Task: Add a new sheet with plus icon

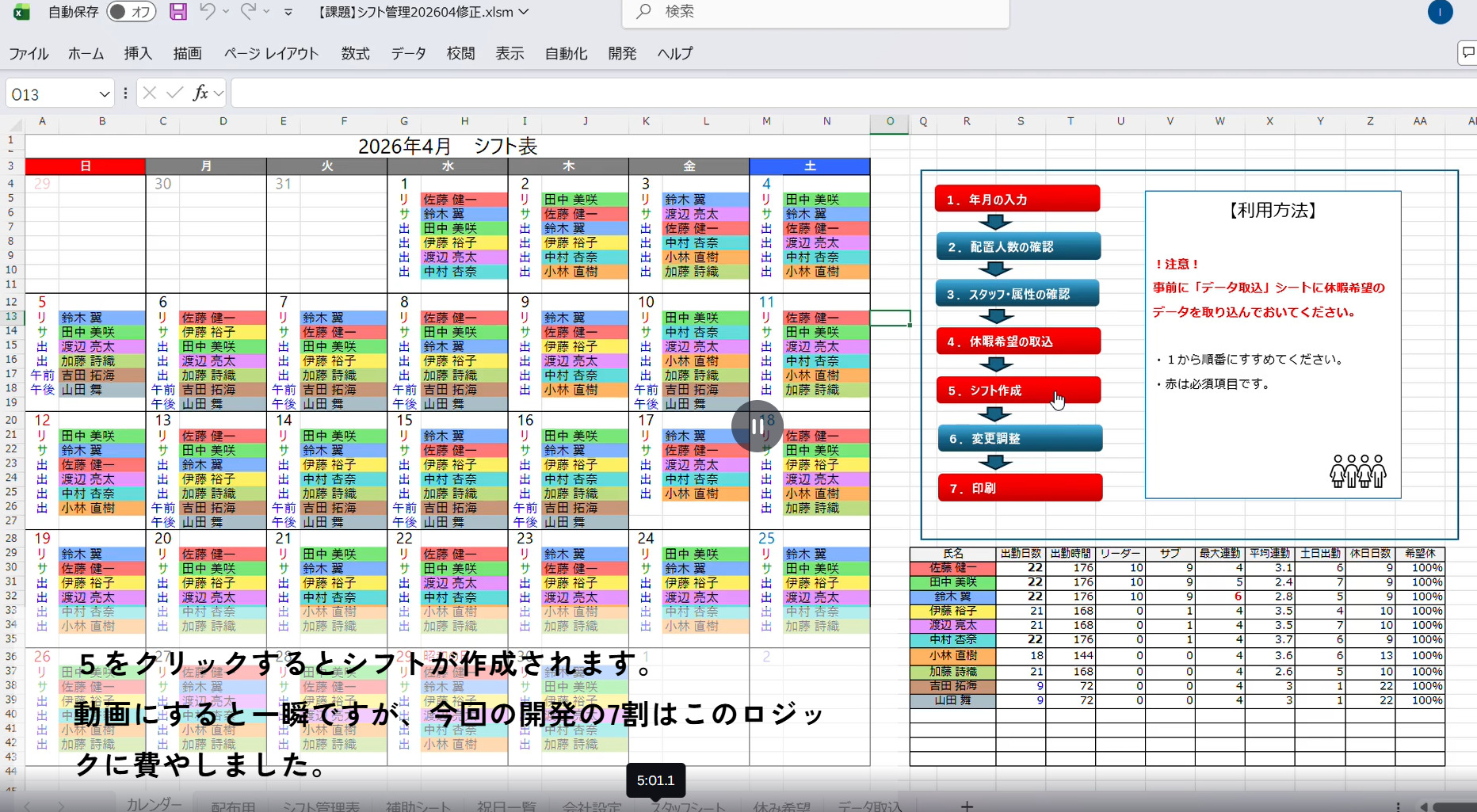Action: click(967, 806)
